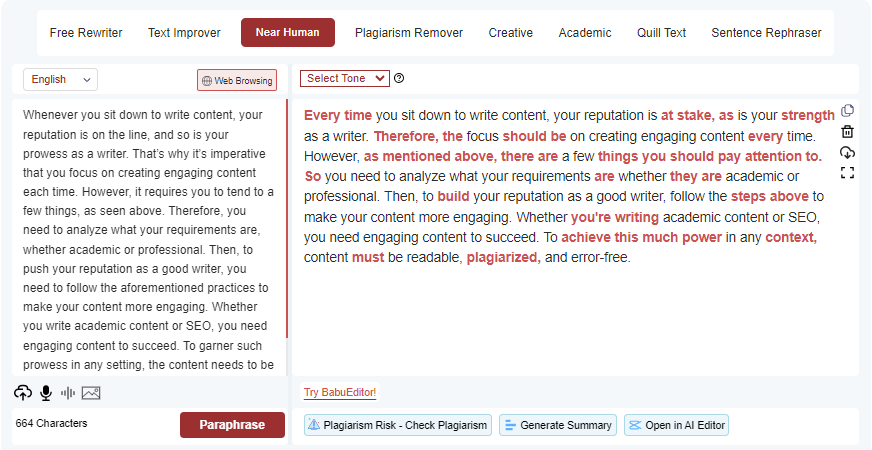Click Plagiarism Risk - Check Plagiarism
Image resolution: width=872 pixels, height=450 pixels.
398,425
